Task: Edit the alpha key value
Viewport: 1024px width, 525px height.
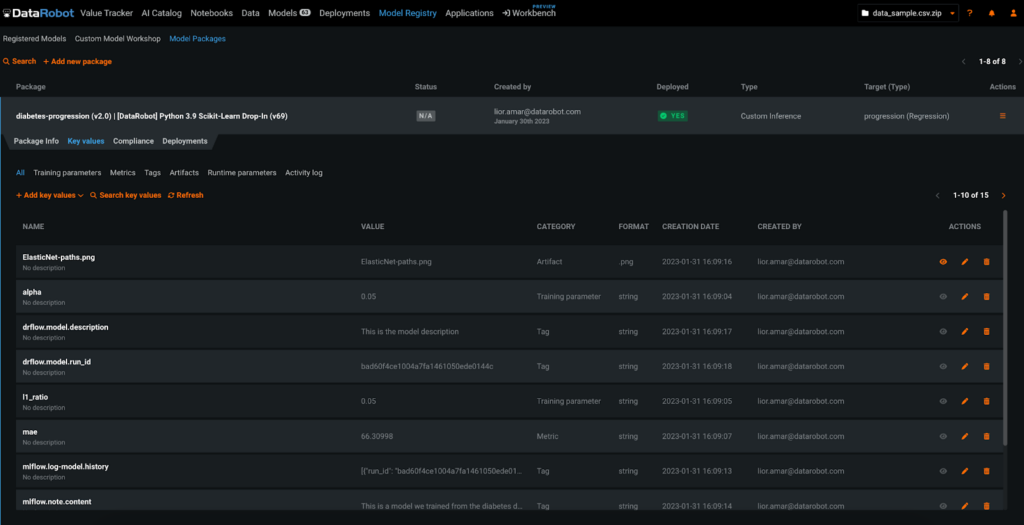Action: (x=965, y=296)
